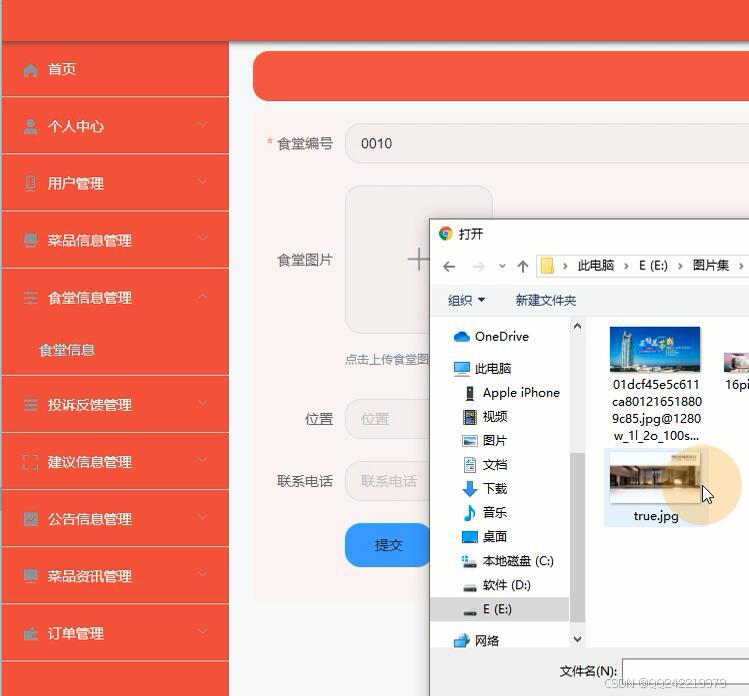Open the 图片 folder in the navigation pane
The height and width of the screenshot is (696, 749).
(484, 440)
